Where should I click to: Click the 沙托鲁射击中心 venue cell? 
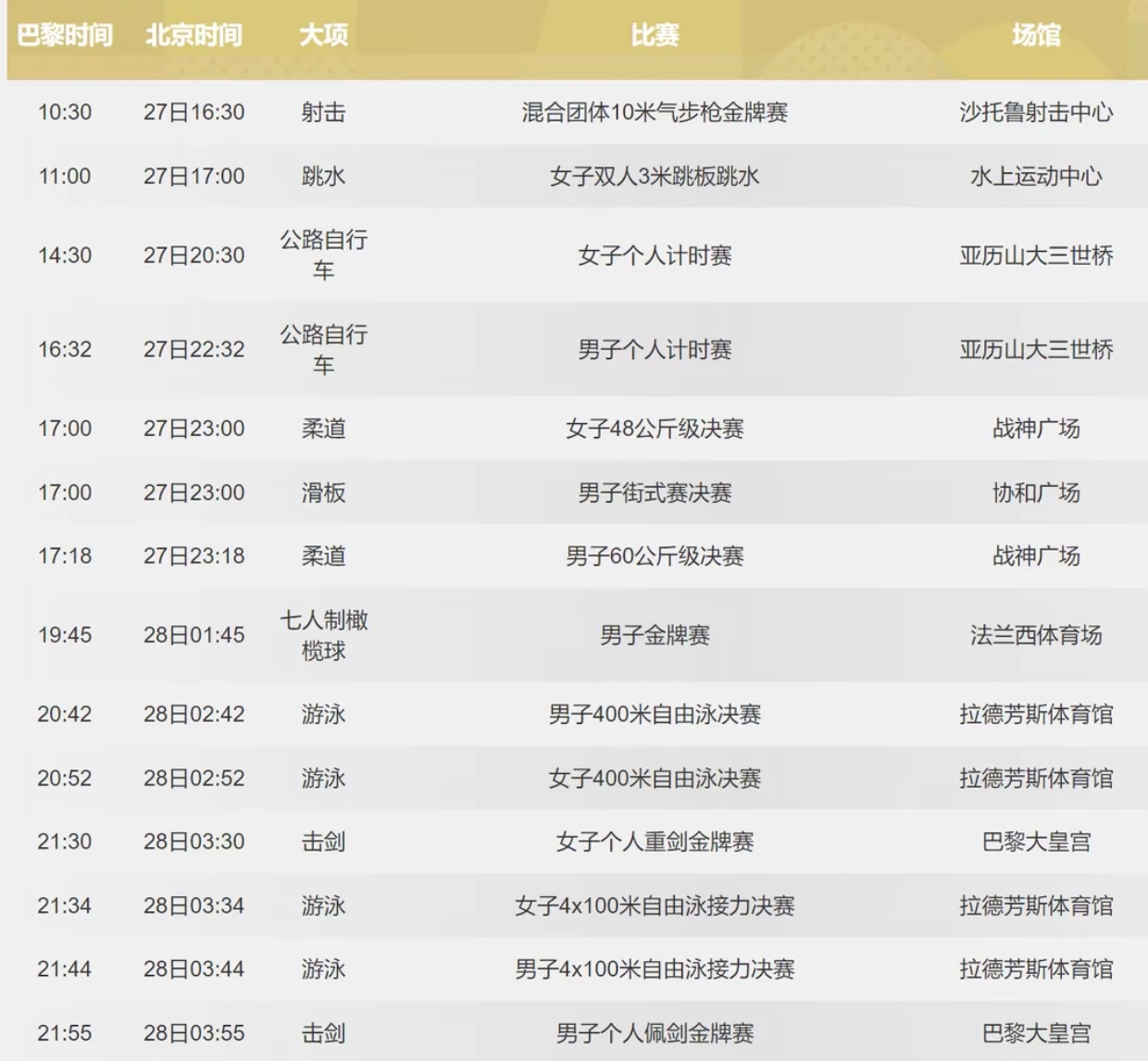tap(1036, 112)
